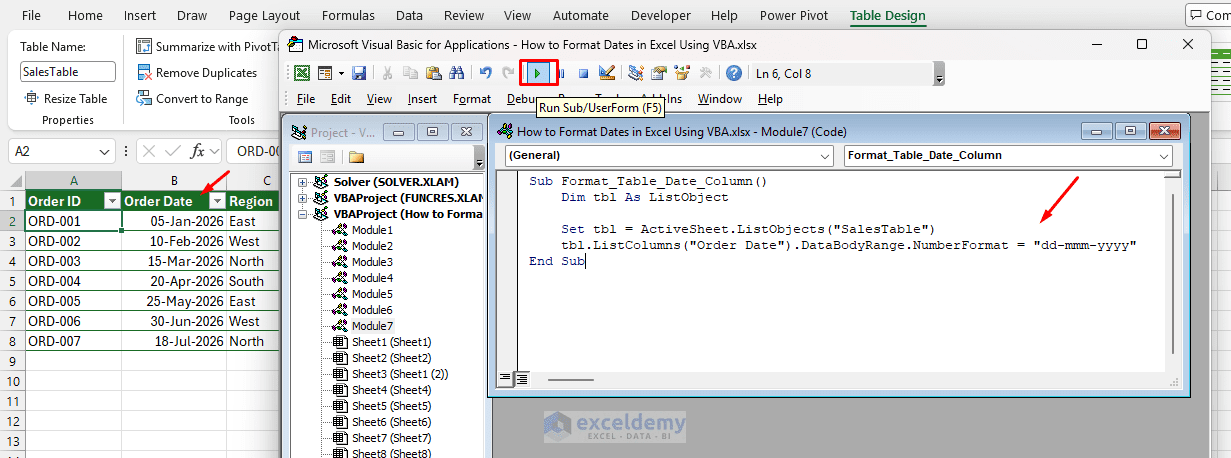Click Remove Duplicates in Tools group
This screenshot has height=458, width=1231.
click(x=197, y=73)
